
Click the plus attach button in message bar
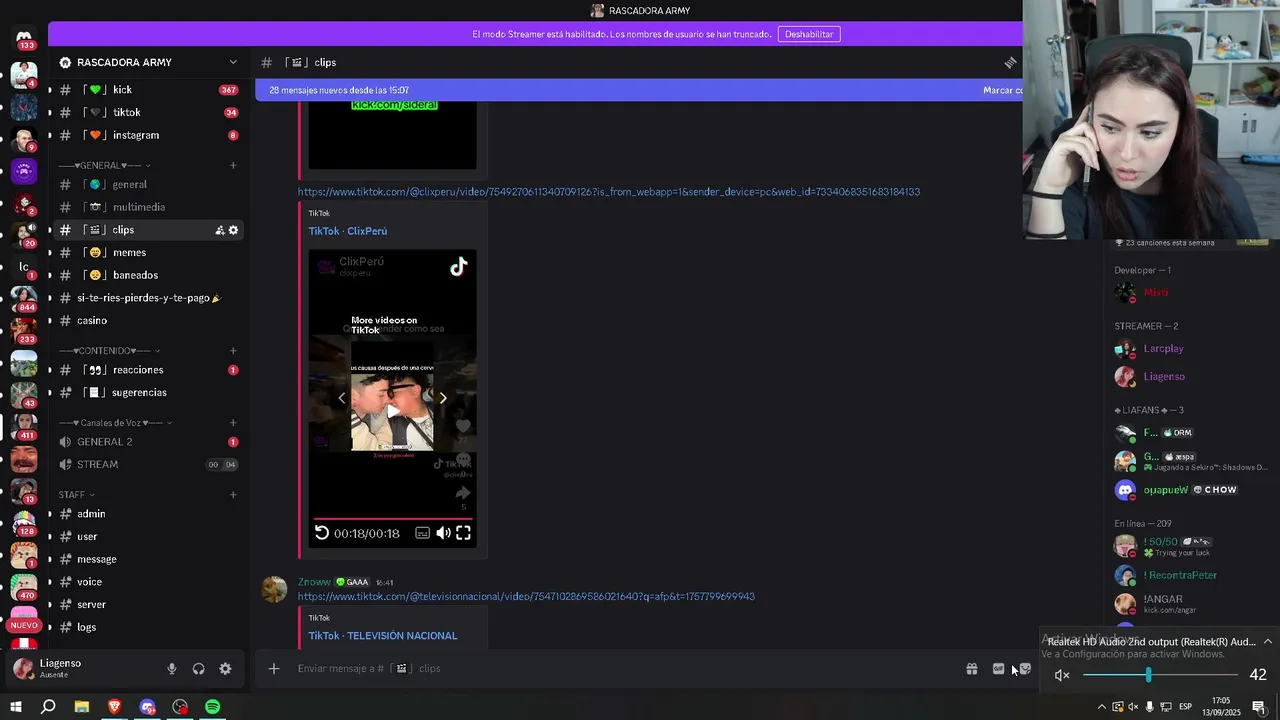pos(274,669)
